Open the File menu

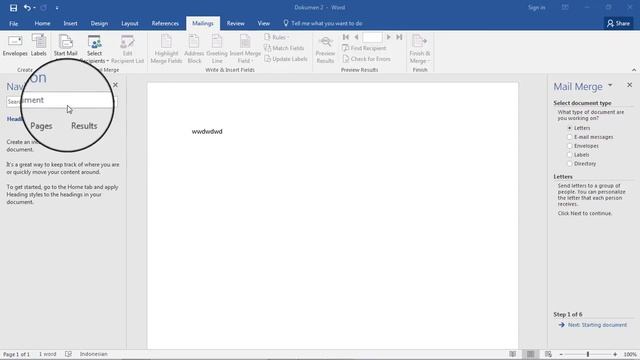click(x=13, y=23)
